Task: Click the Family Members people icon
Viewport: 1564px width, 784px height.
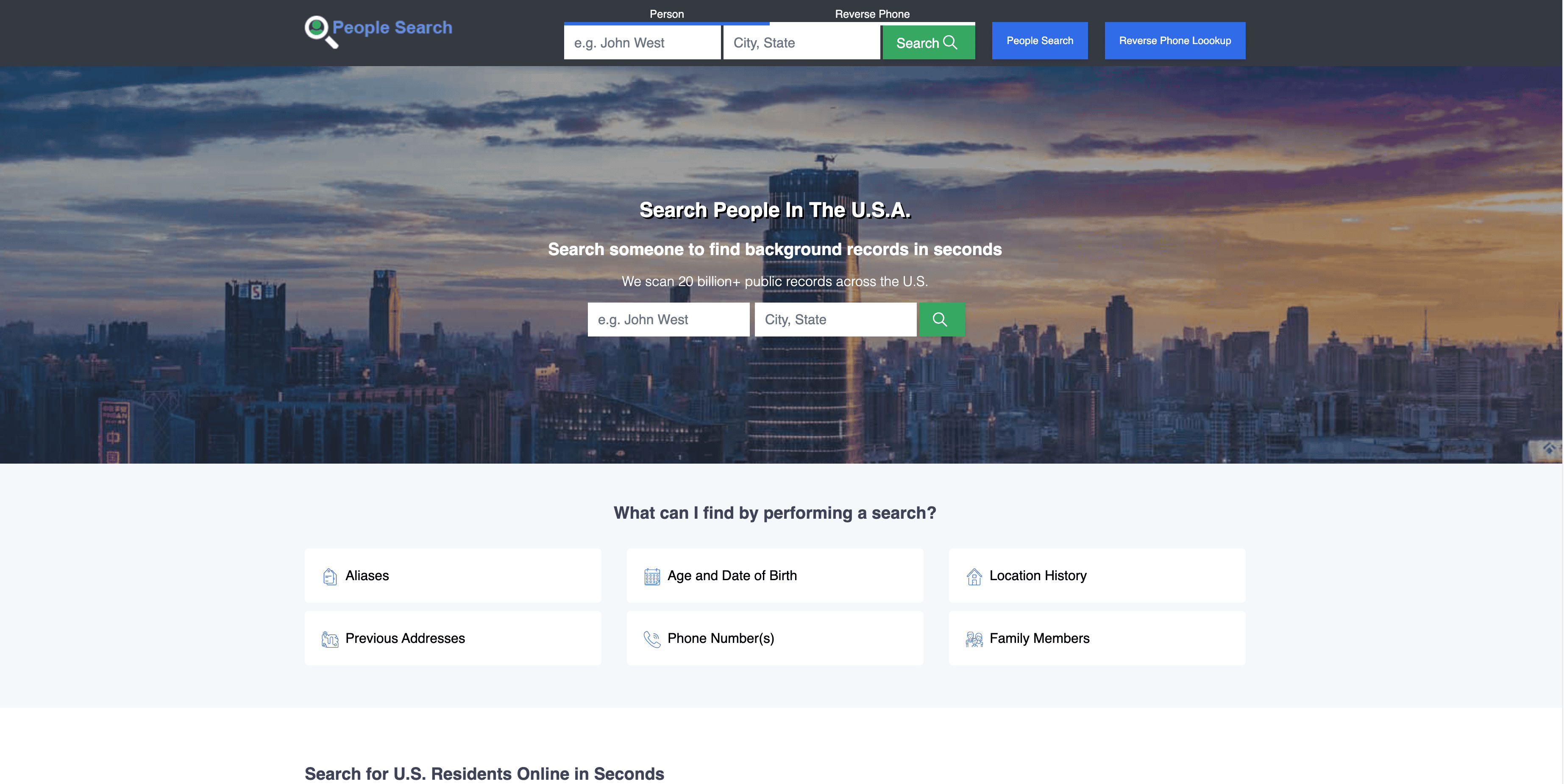Action: coord(974,639)
